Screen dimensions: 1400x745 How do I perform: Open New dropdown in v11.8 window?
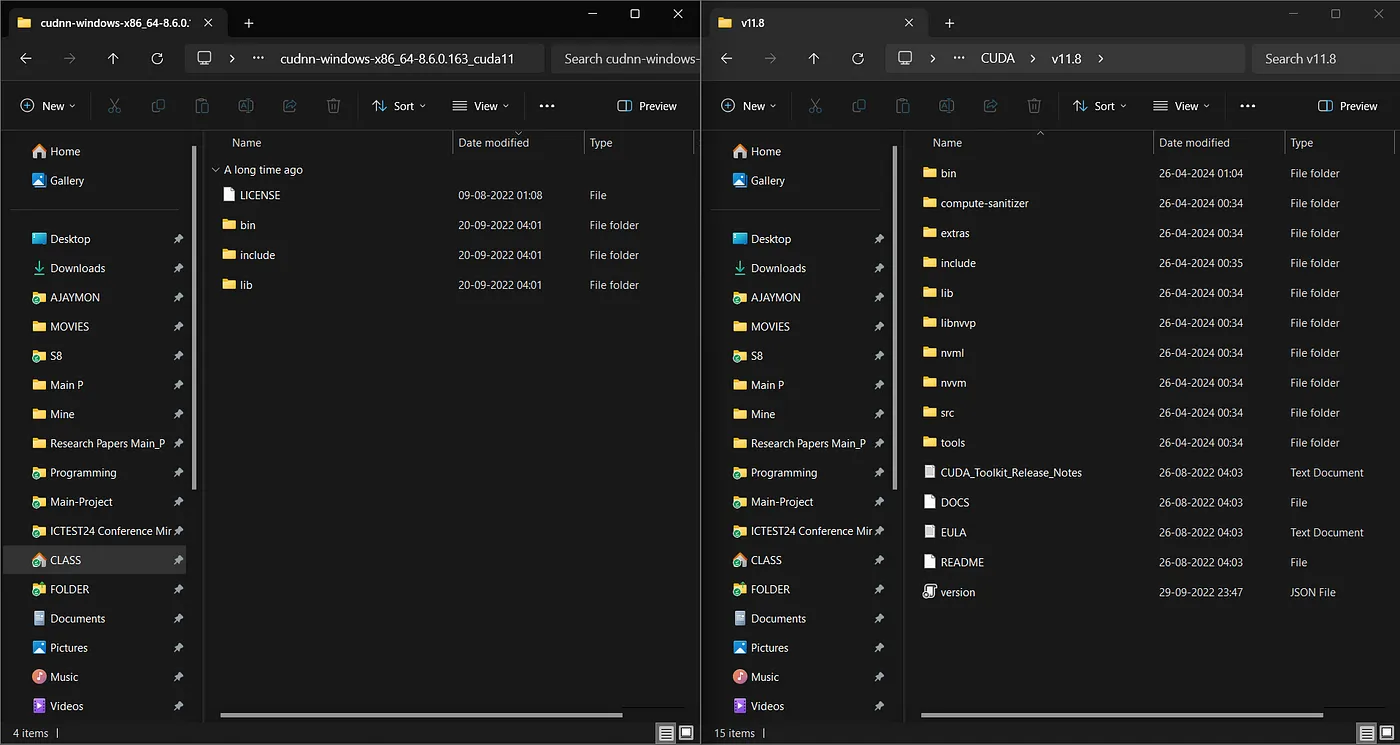(748, 106)
